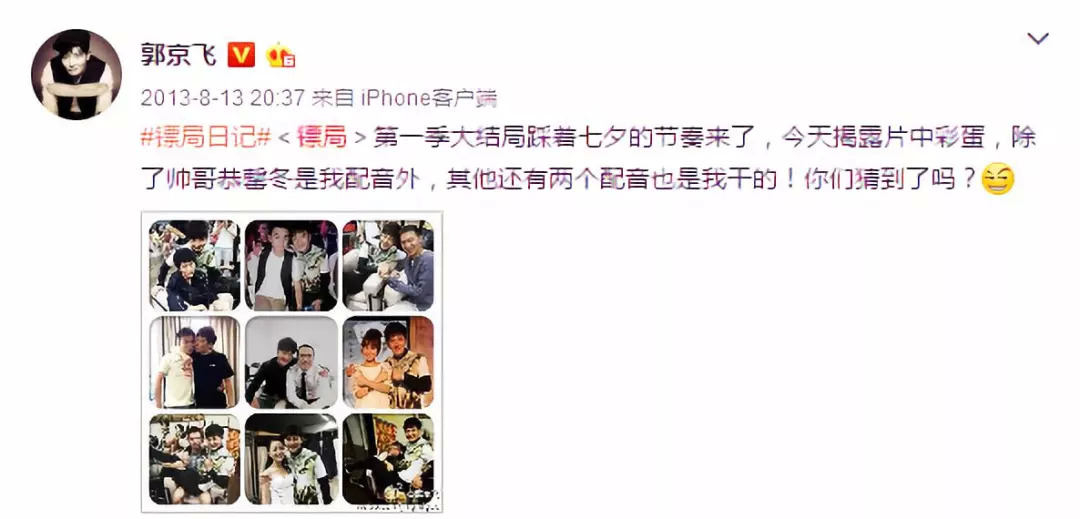
Task: Open the username 郭京飞 profile link
Action: click(x=178, y=55)
